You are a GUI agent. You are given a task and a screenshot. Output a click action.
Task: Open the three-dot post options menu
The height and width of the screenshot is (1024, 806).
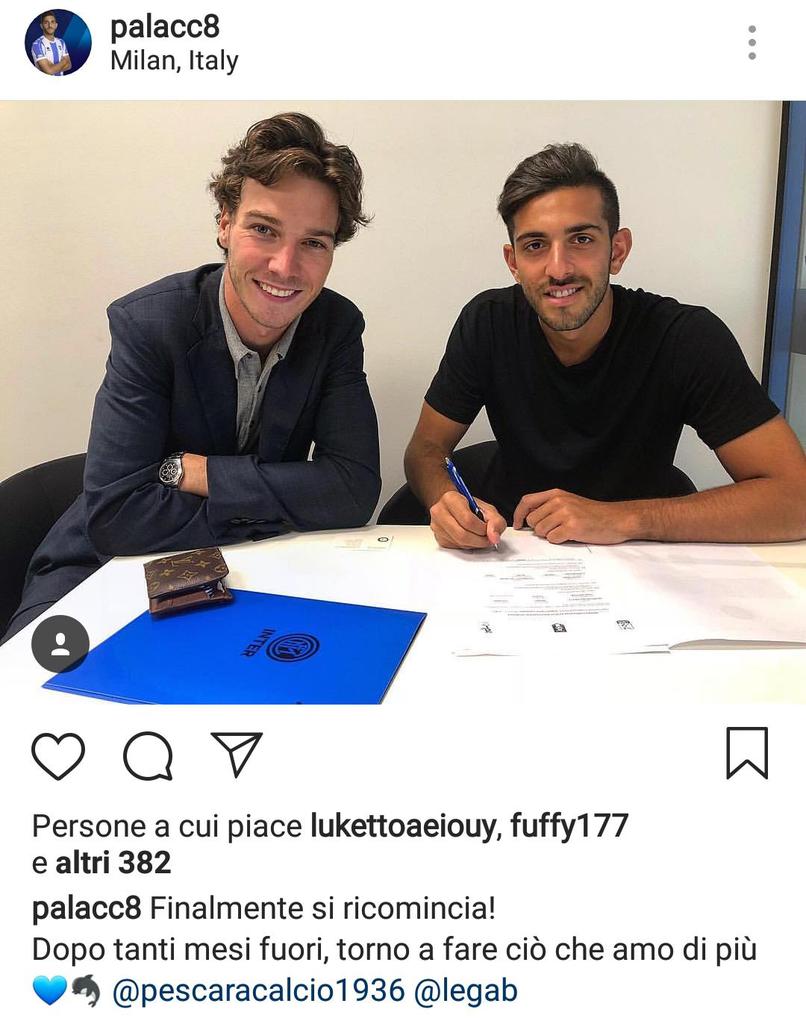pos(752,43)
